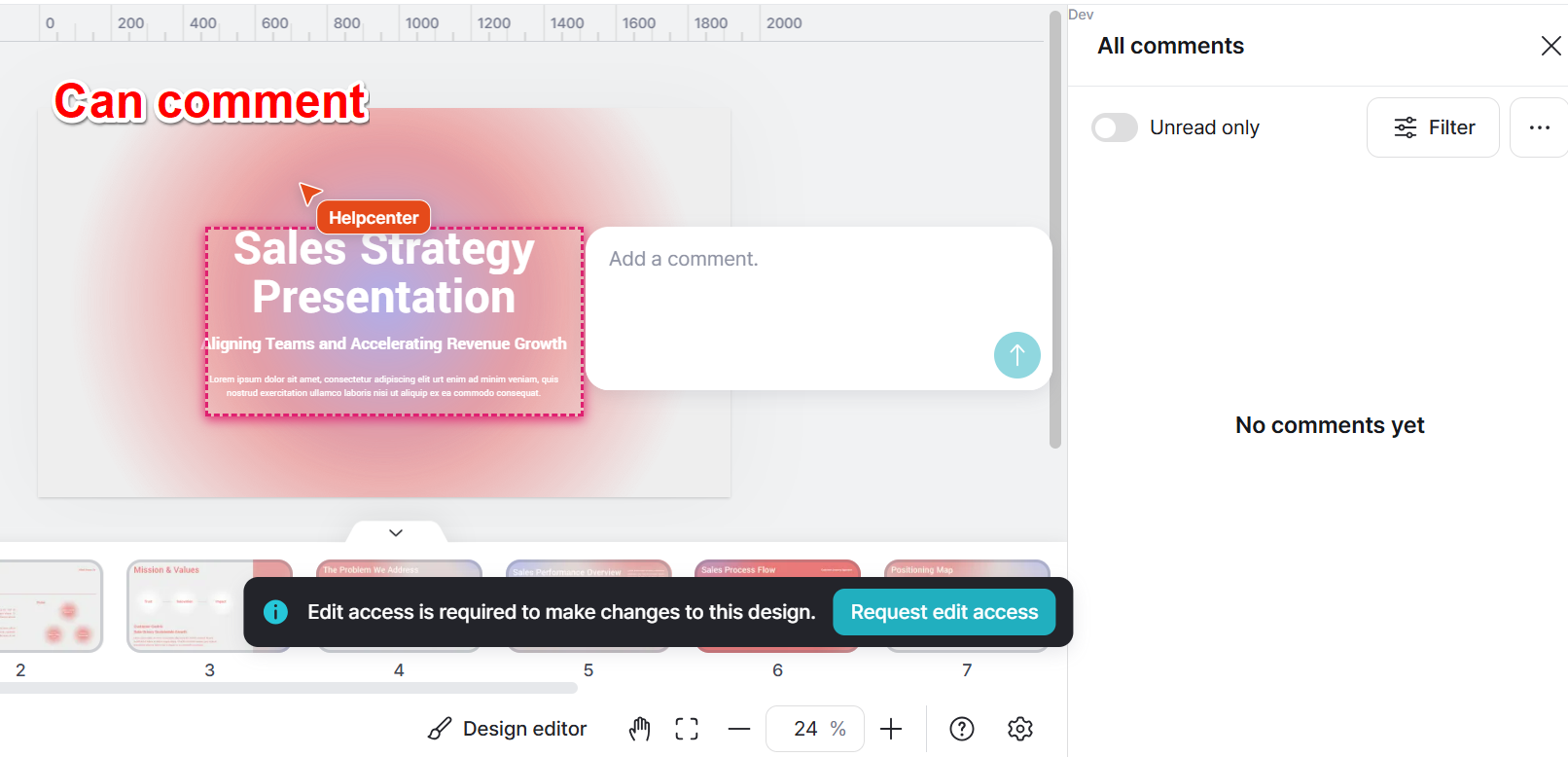Open settings with the gear icon
1568x757 pixels.
point(1019,729)
